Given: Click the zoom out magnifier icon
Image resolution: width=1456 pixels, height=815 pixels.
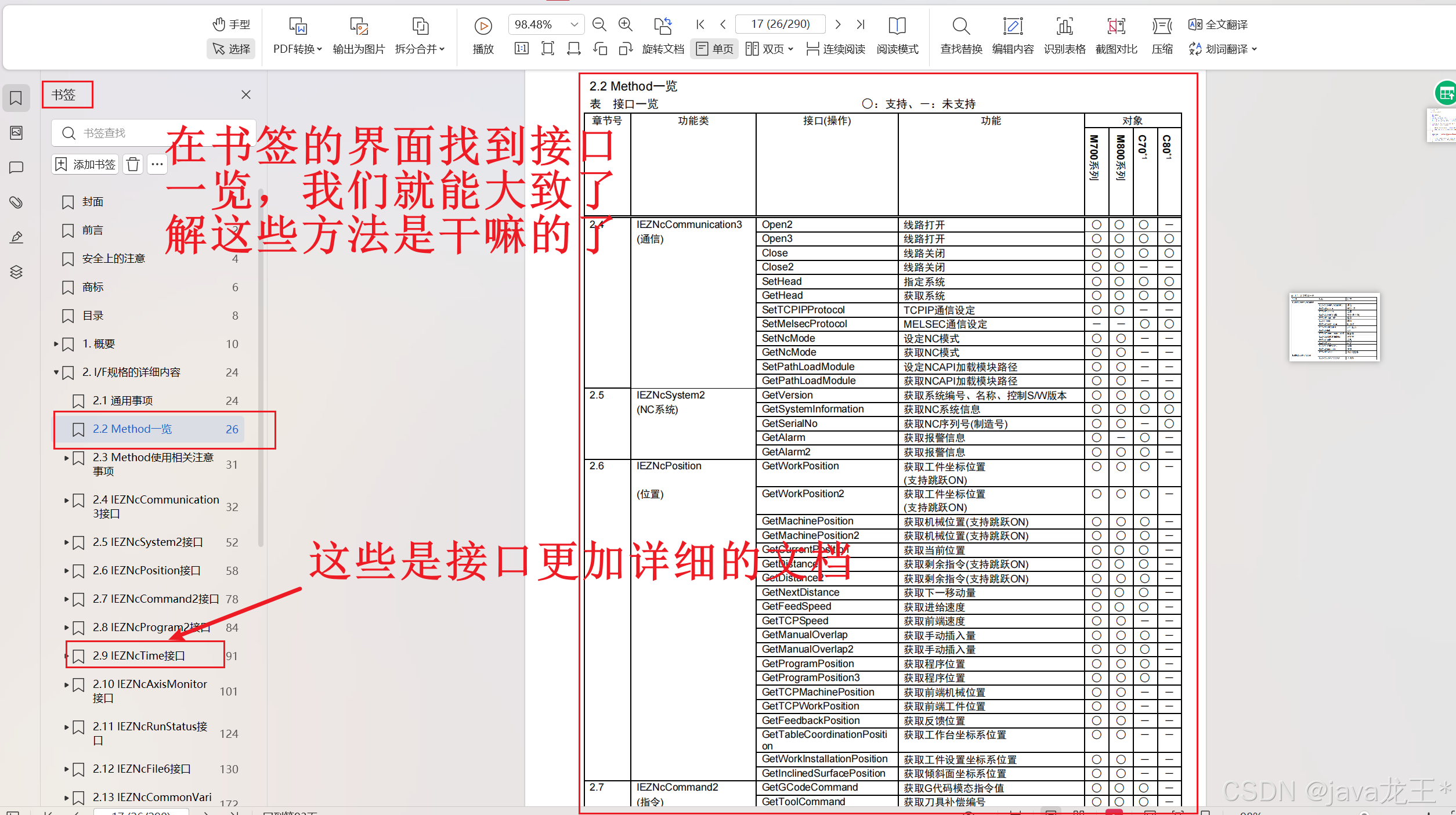Looking at the screenshot, I should coord(599,24).
